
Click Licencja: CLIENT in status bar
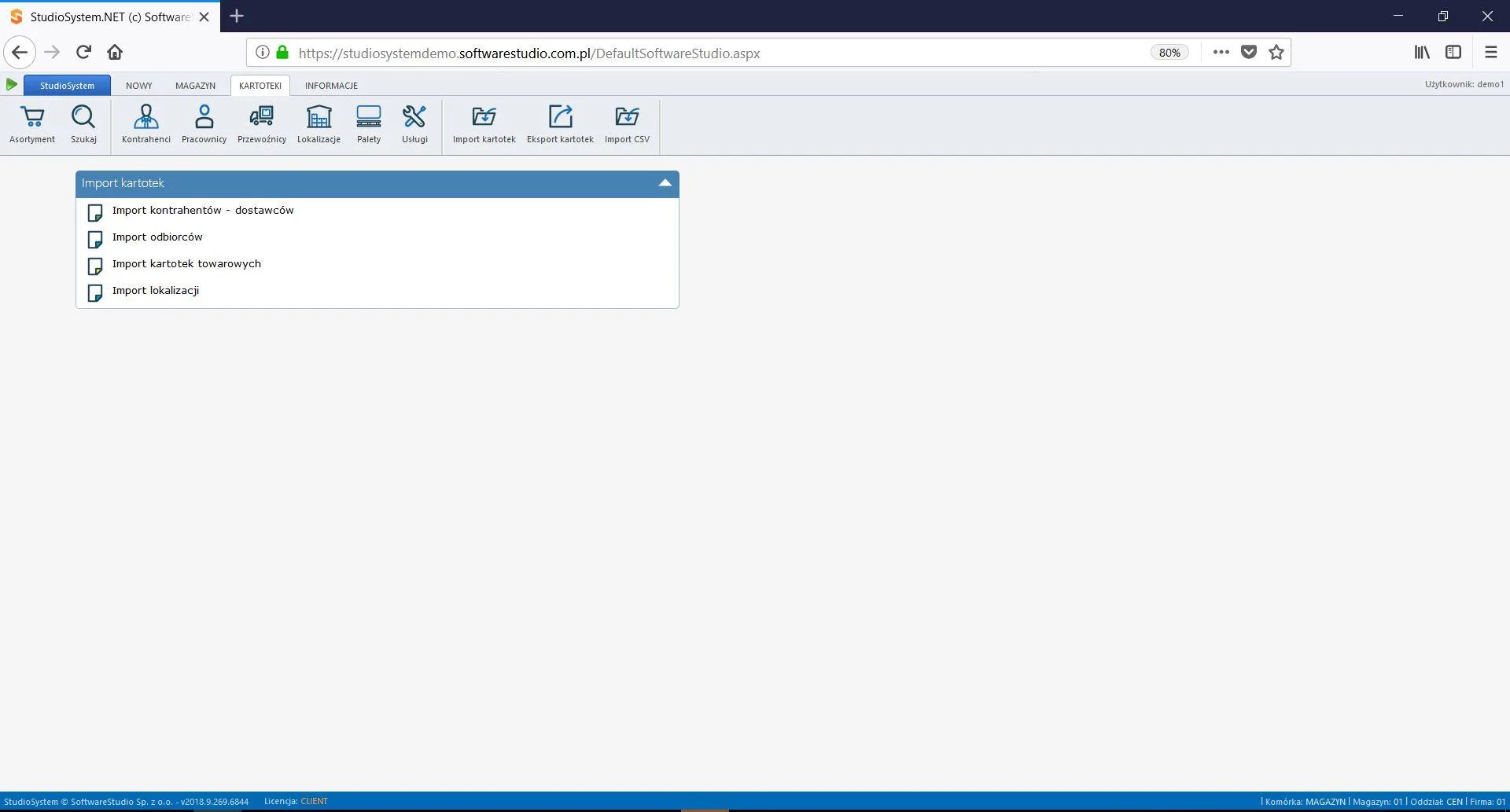point(296,801)
